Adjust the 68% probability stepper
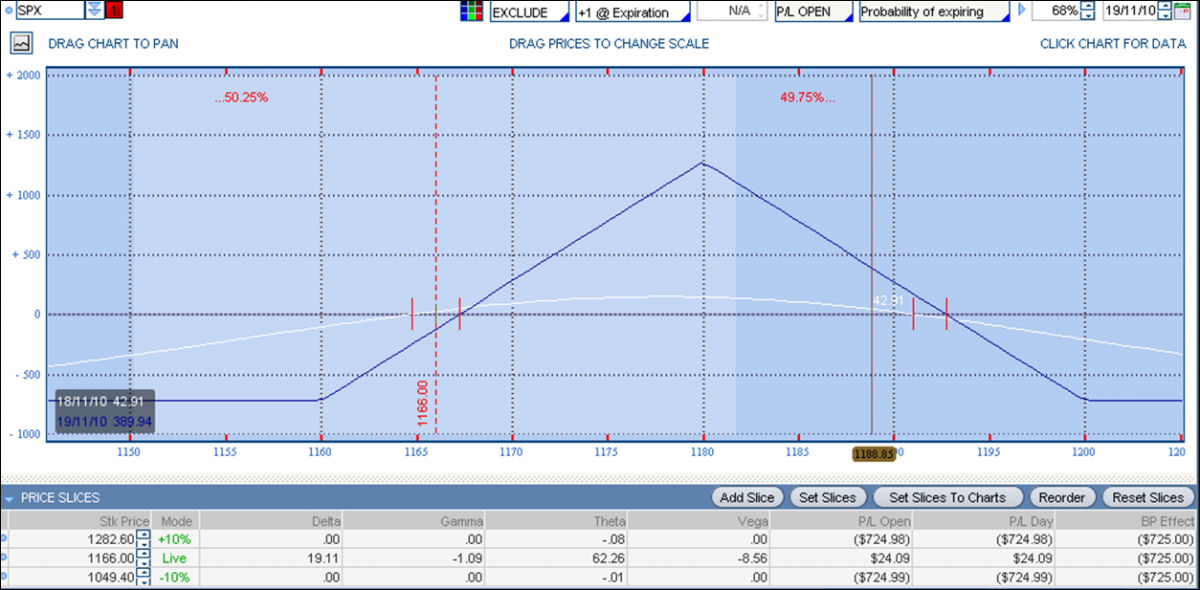This screenshot has height=590, width=1200. 1088,11
